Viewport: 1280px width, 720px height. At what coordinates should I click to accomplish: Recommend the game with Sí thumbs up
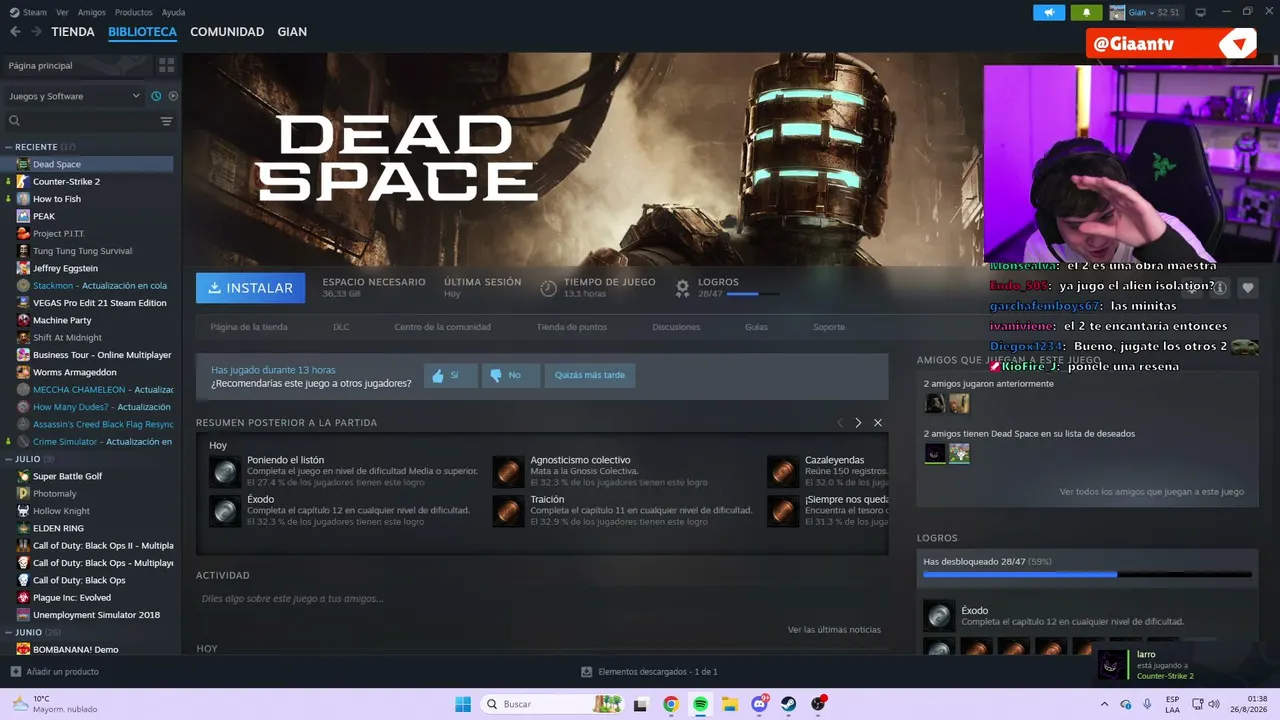coord(451,375)
